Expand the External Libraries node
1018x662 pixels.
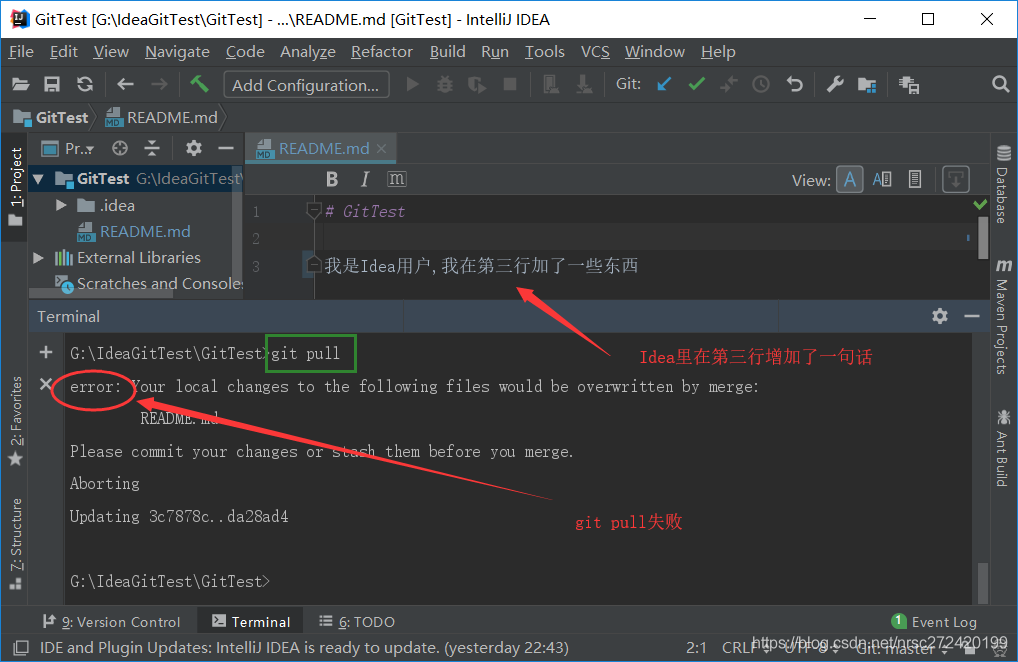39,258
